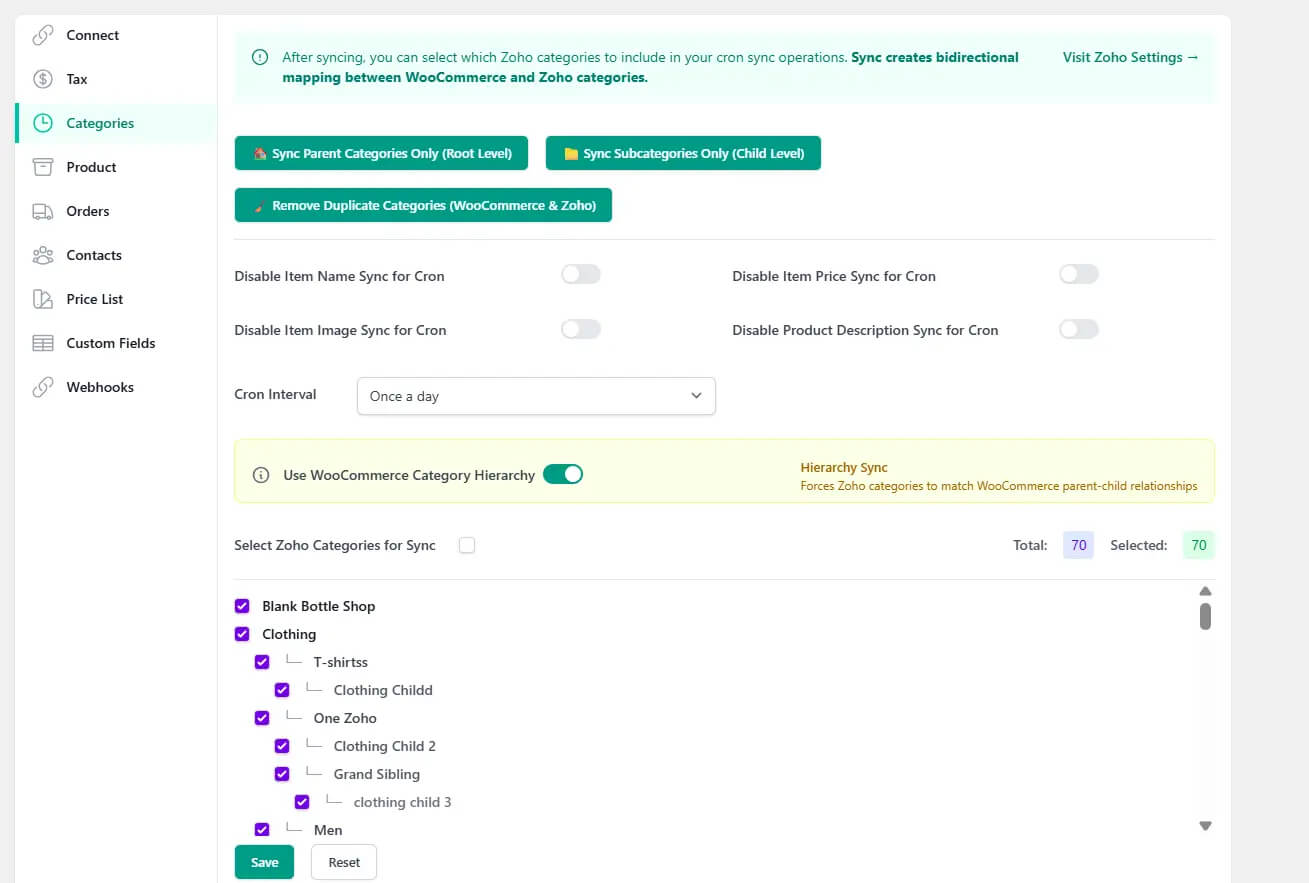This screenshot has height=883, width=1309.
Task: Click the Contacts people icon
Action: [x=41, y=255]
